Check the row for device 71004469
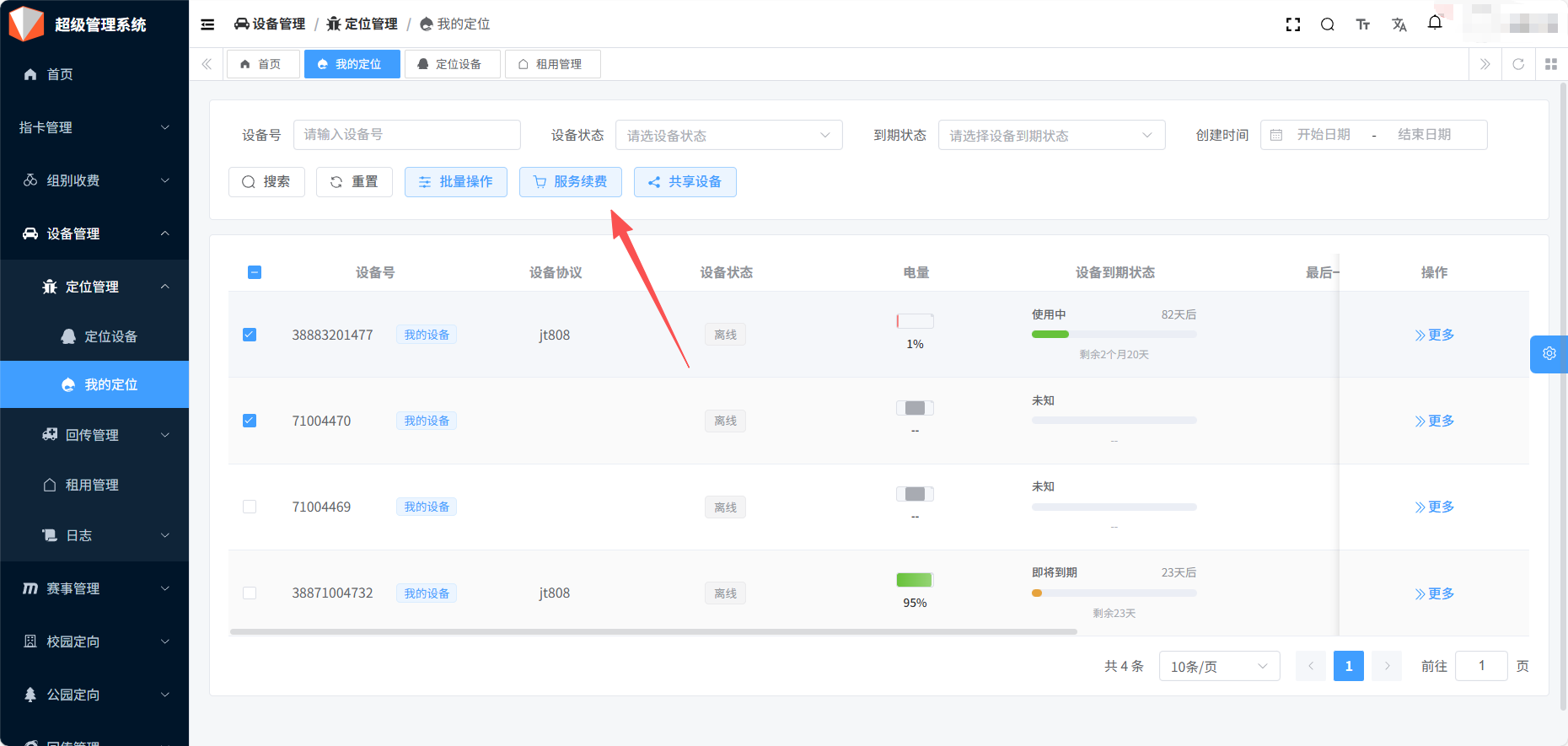The width and height of the screenshot is (1568, 746). [250, 507]
